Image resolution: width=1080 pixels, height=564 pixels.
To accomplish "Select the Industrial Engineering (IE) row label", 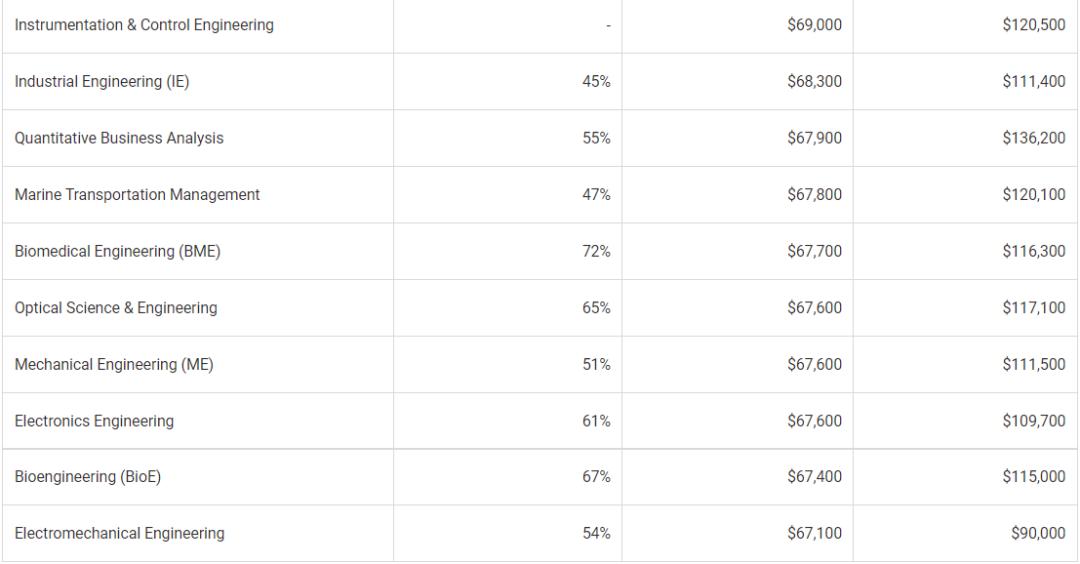I will click(x=102, y=82).
